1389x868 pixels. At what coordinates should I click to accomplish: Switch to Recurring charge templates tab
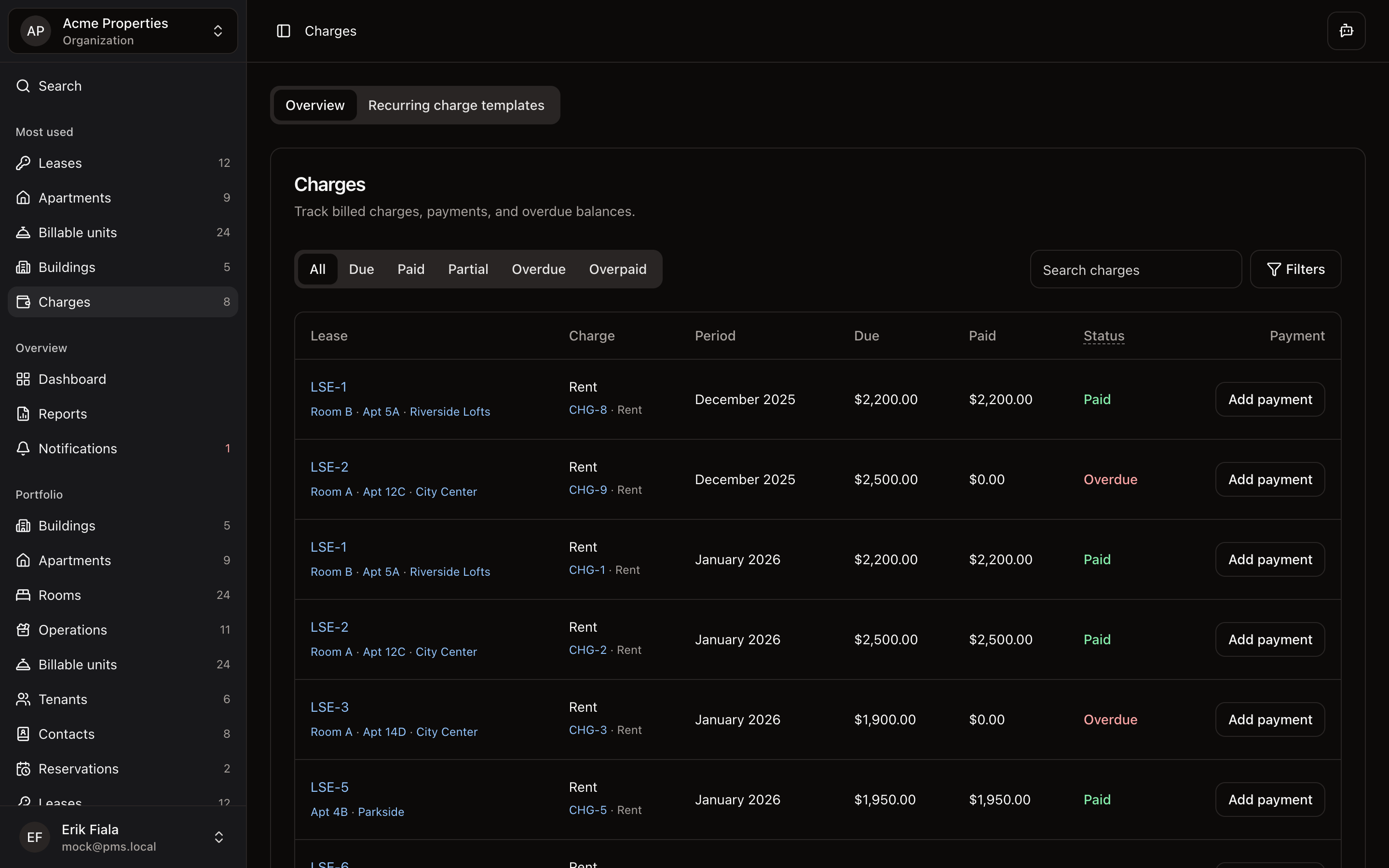click(x=456, y=105)
